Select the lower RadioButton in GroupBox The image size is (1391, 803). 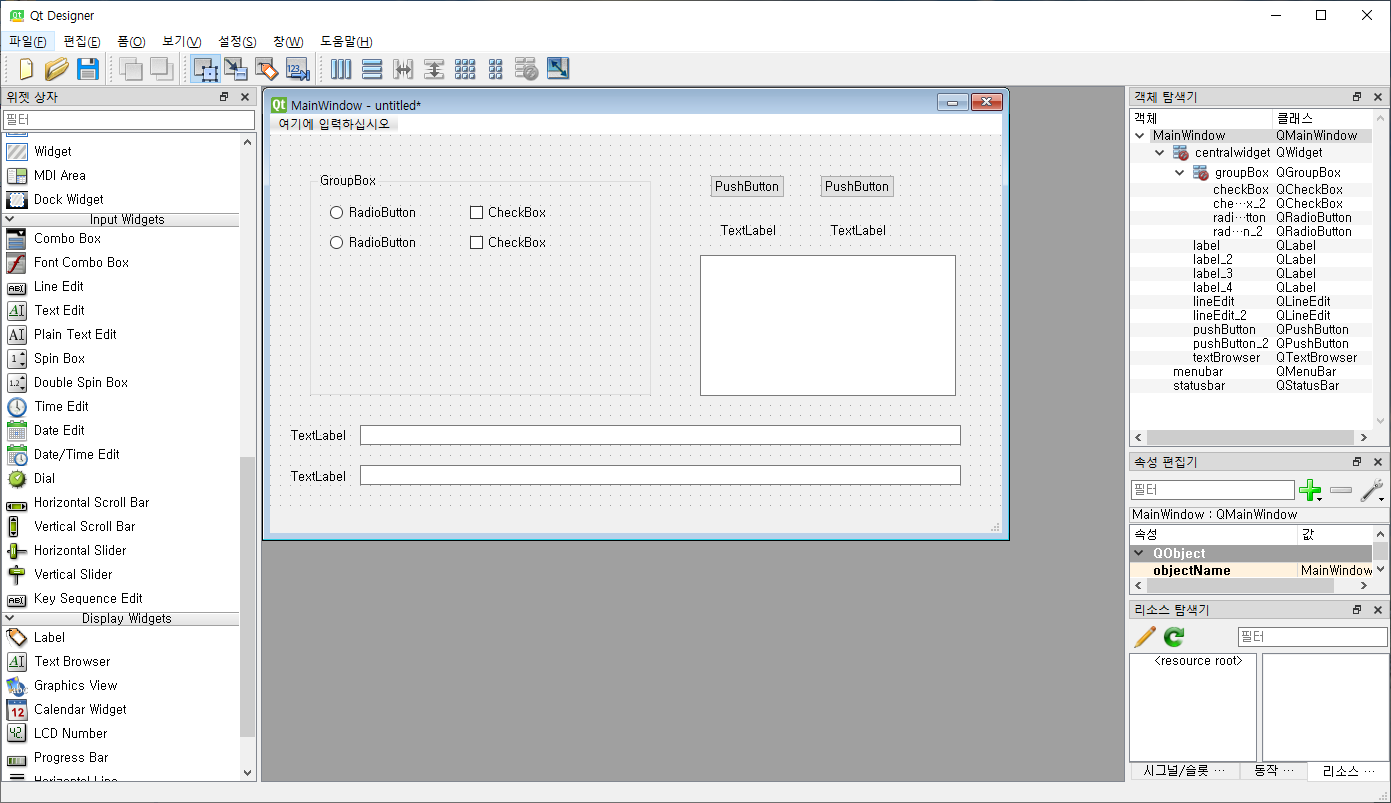[x=373, y=242]
